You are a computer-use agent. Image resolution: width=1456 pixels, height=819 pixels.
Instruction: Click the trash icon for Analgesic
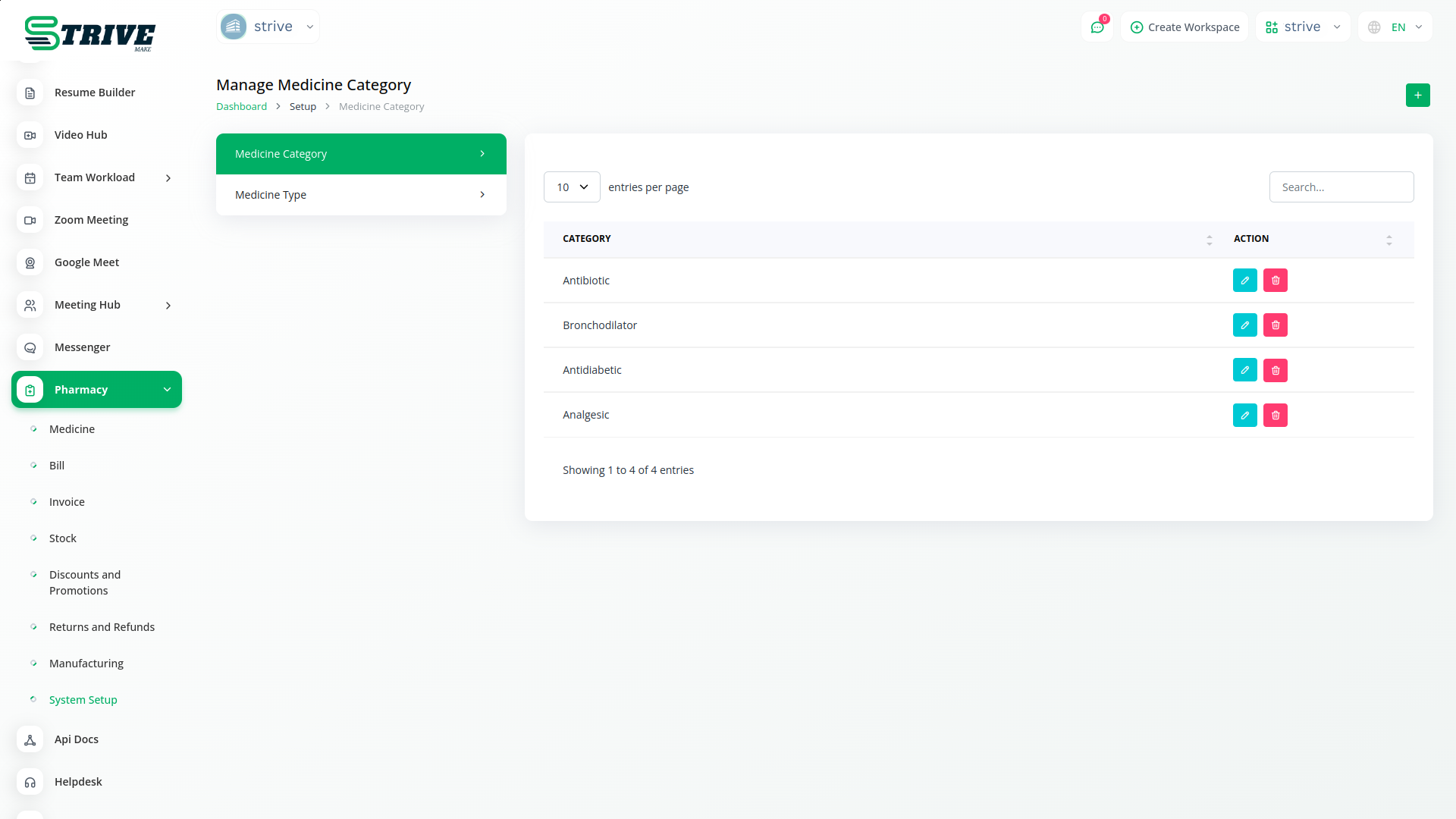coord(1275,415)
